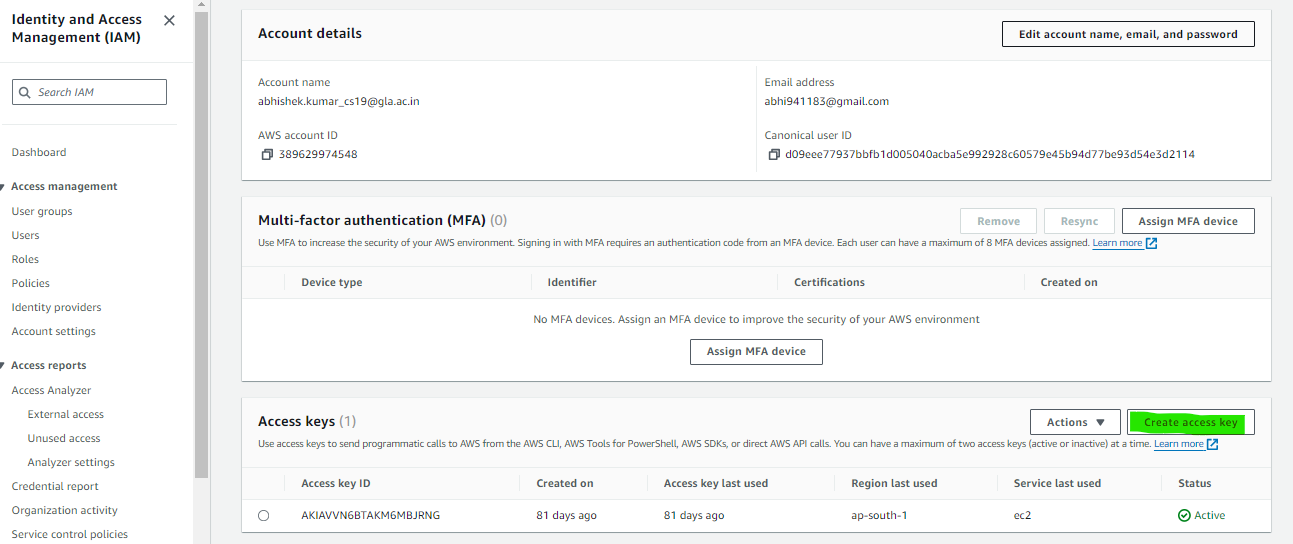Click Edit account name, email, and password
This screenshot has height=544, width=1293.
click(x=1128, y=34)
